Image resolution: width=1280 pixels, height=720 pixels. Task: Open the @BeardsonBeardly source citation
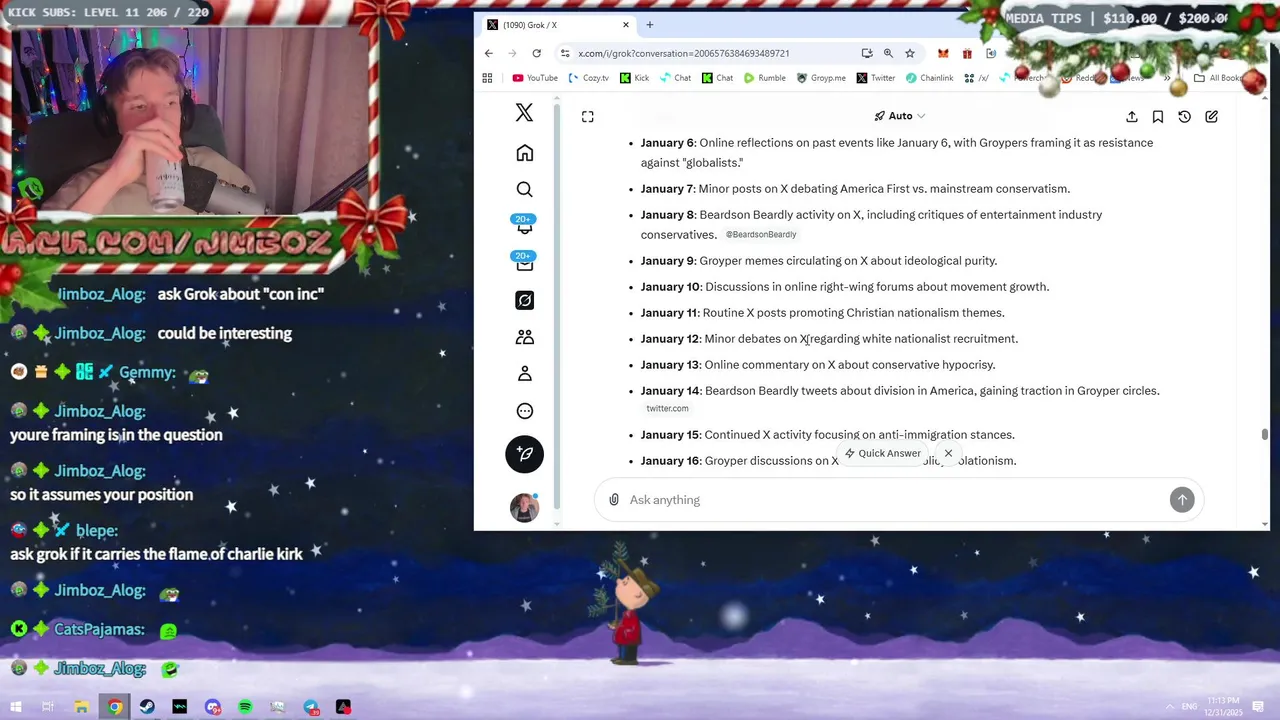[x=761, y=234]
